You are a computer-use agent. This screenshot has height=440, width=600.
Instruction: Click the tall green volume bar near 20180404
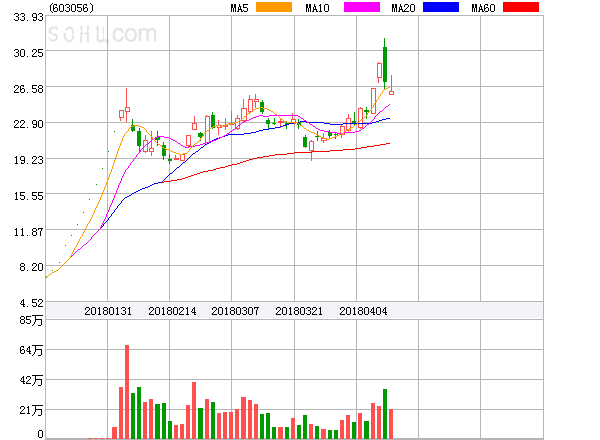coord(385,414)
